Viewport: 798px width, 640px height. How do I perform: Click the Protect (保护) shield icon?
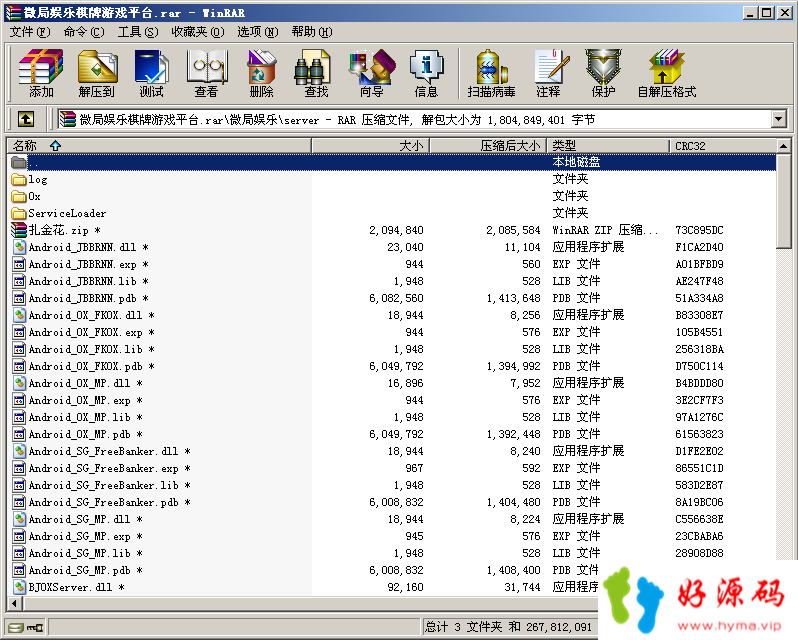(603, 73)
